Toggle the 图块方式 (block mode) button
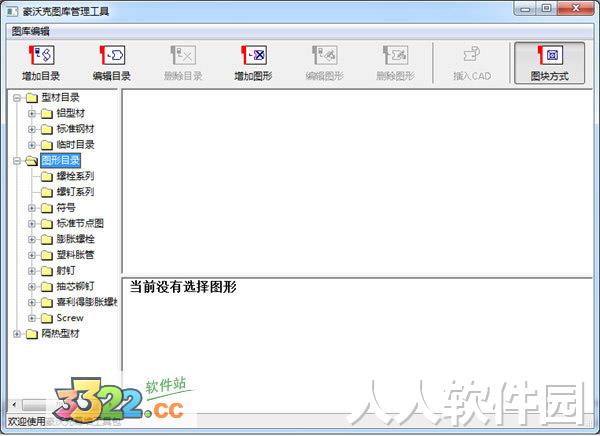This screenshot has height=436, width=600. coord(549,63)
